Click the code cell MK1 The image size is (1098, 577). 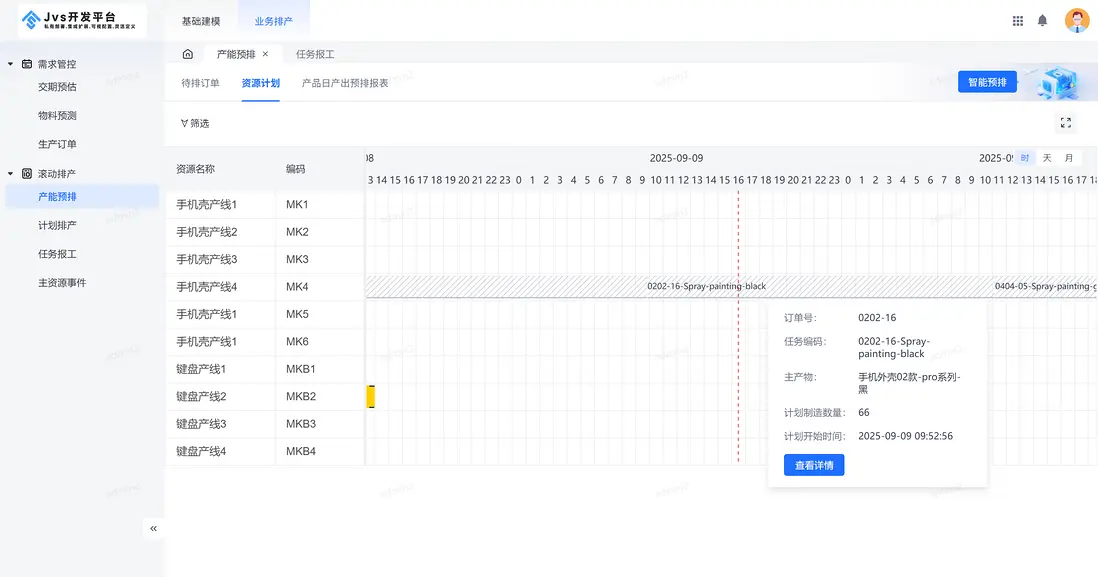[x=297, y=204]
